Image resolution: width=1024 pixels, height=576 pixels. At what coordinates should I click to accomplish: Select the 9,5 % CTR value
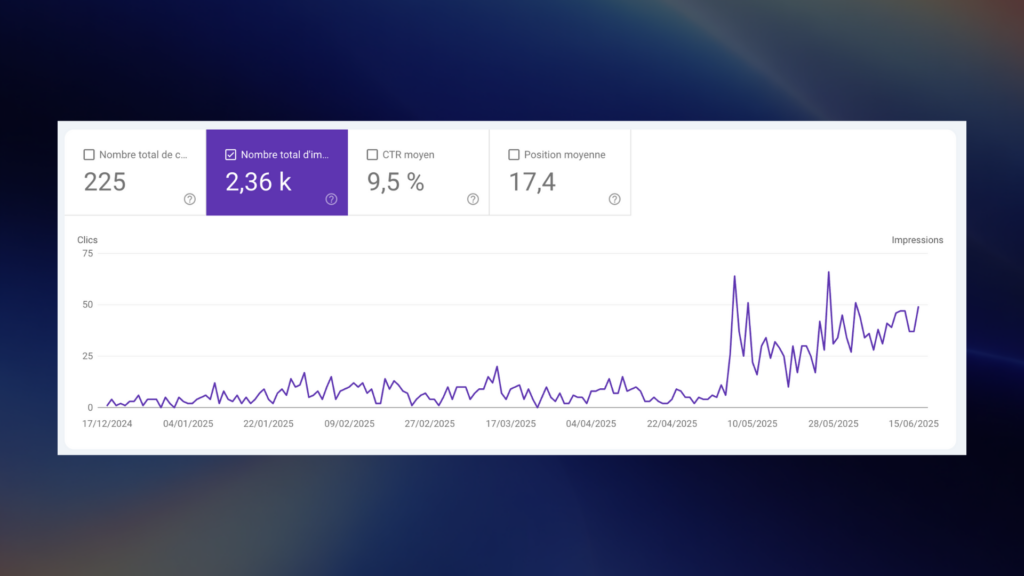pyautogui.click(x=396, y=182)
